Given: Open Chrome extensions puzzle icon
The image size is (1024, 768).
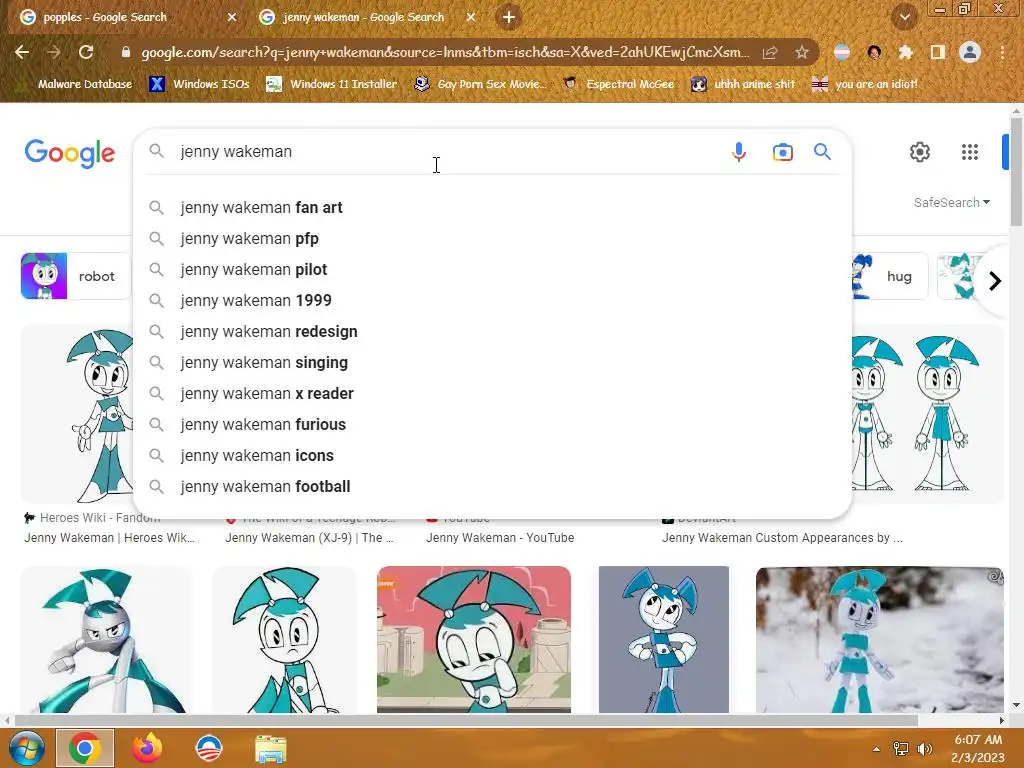Looking at the screenshot, I should point(905,52).
